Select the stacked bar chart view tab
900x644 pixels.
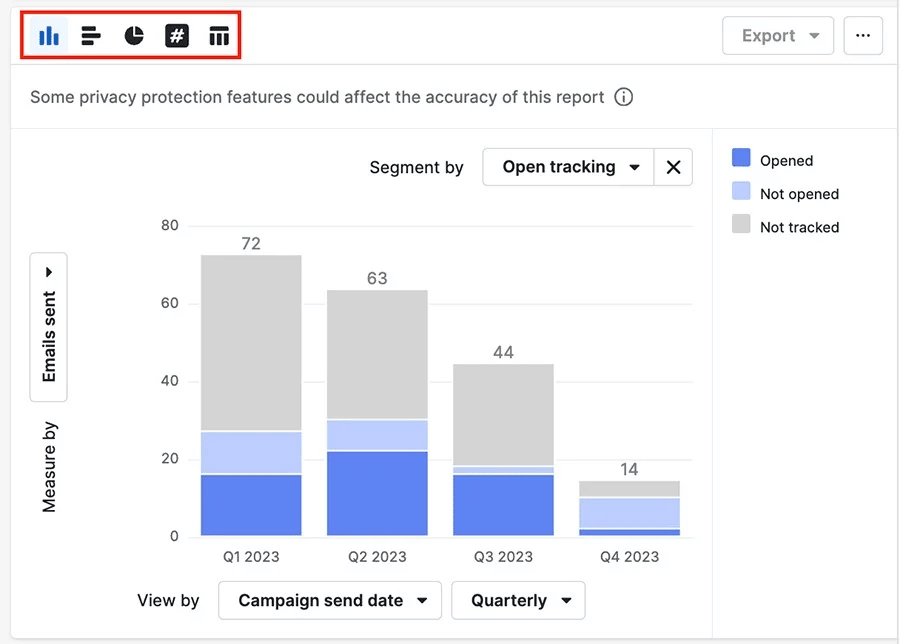click(x=49, y=35)
